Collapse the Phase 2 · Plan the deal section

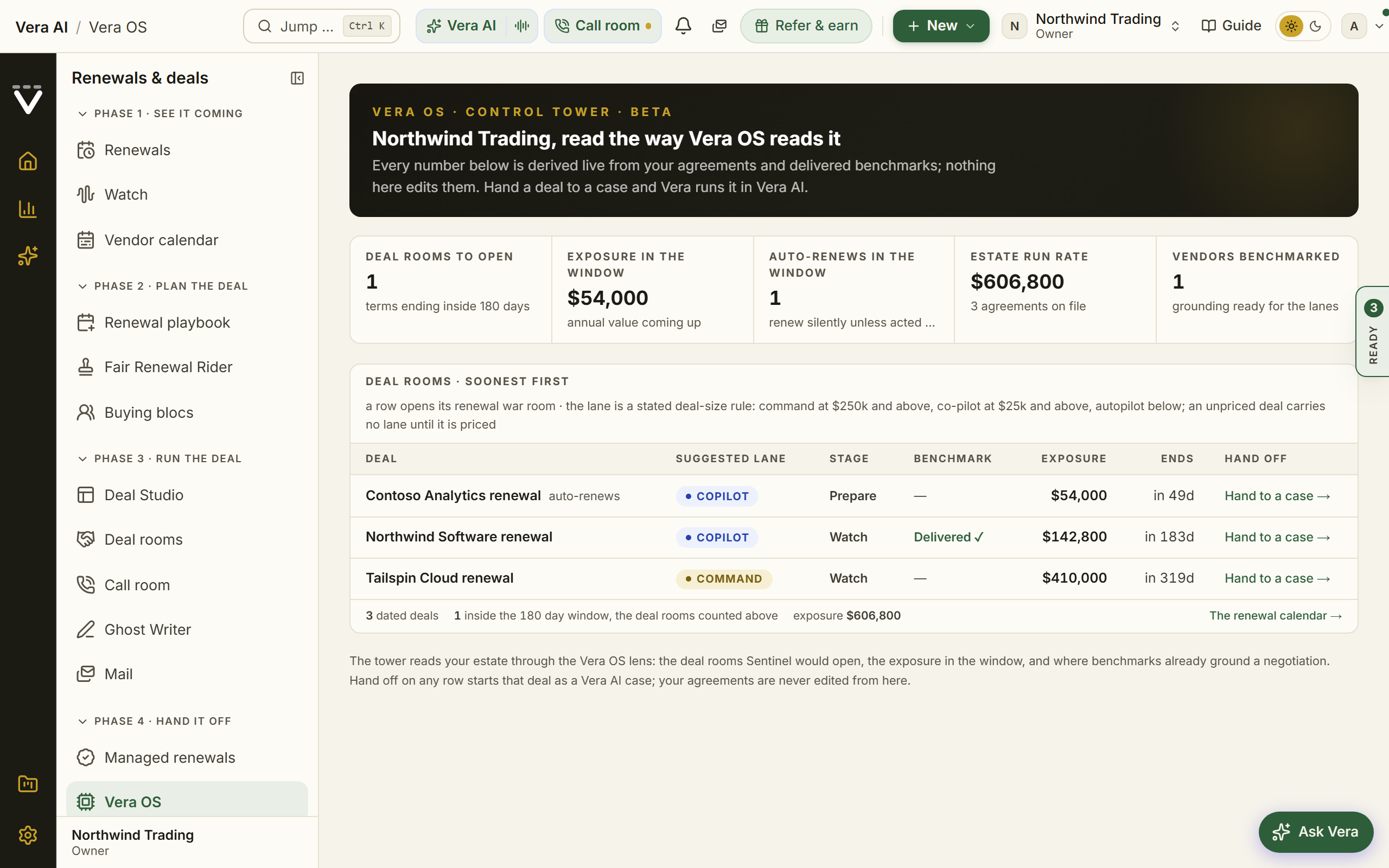tap(162, 286)
